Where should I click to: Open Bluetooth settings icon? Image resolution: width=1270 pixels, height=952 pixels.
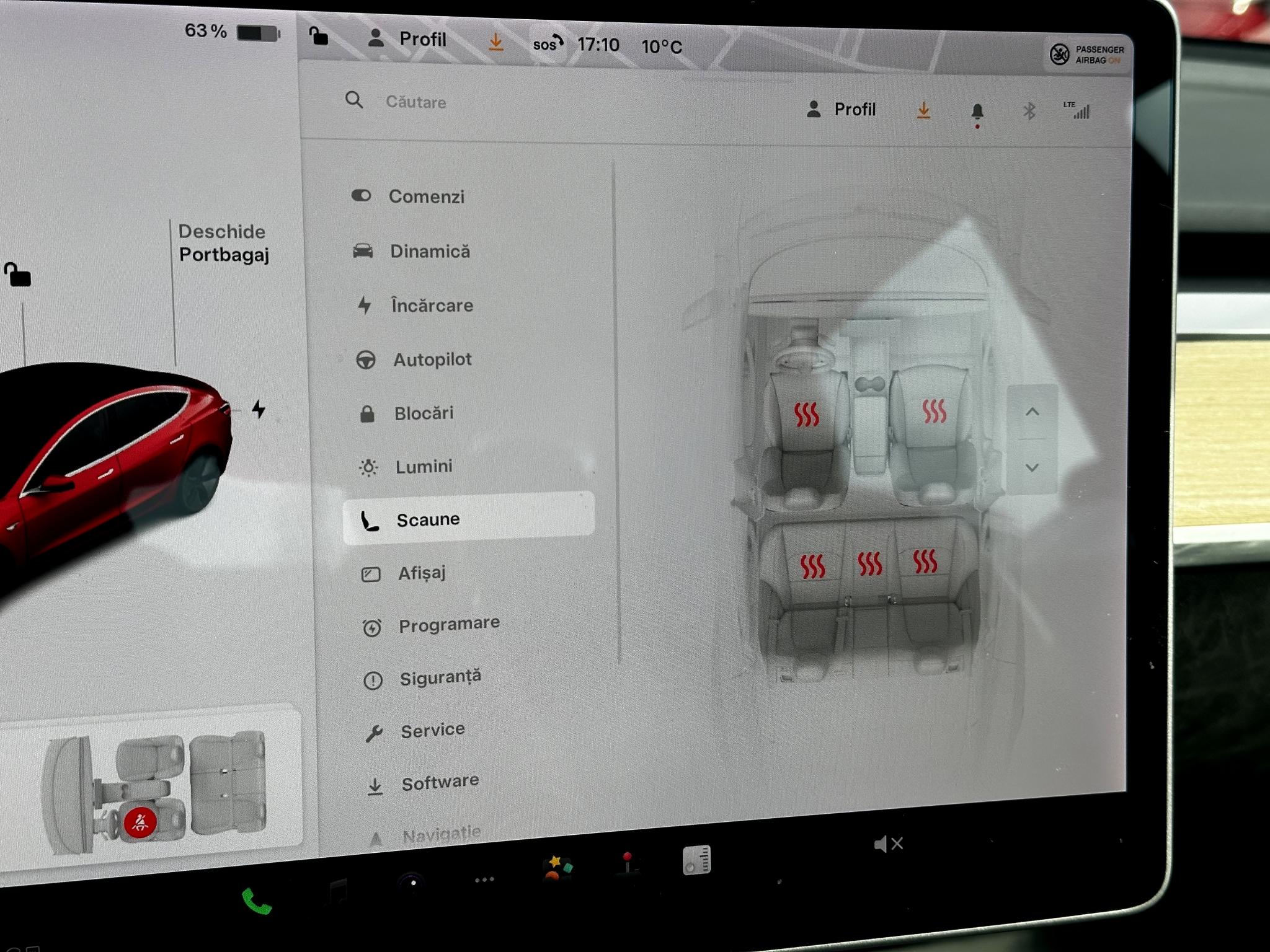coord(1029,112)
